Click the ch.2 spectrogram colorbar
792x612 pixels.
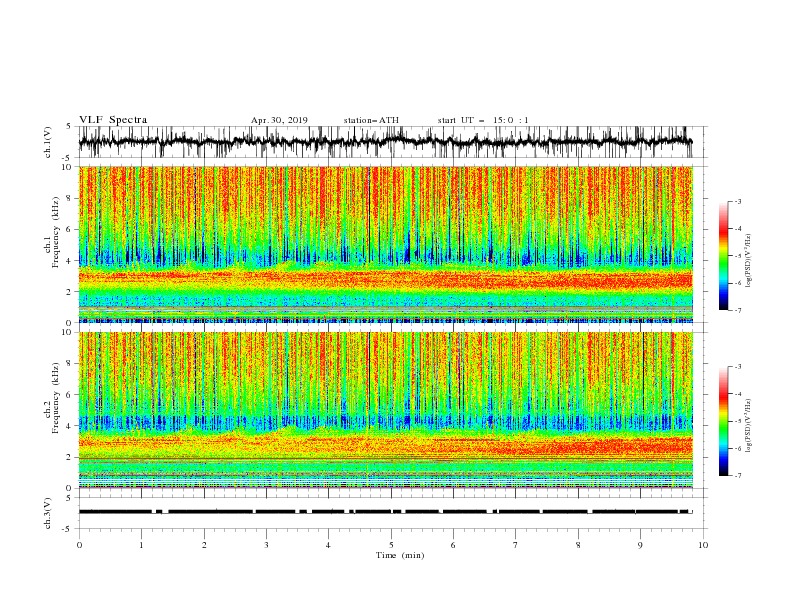point(723,421)
